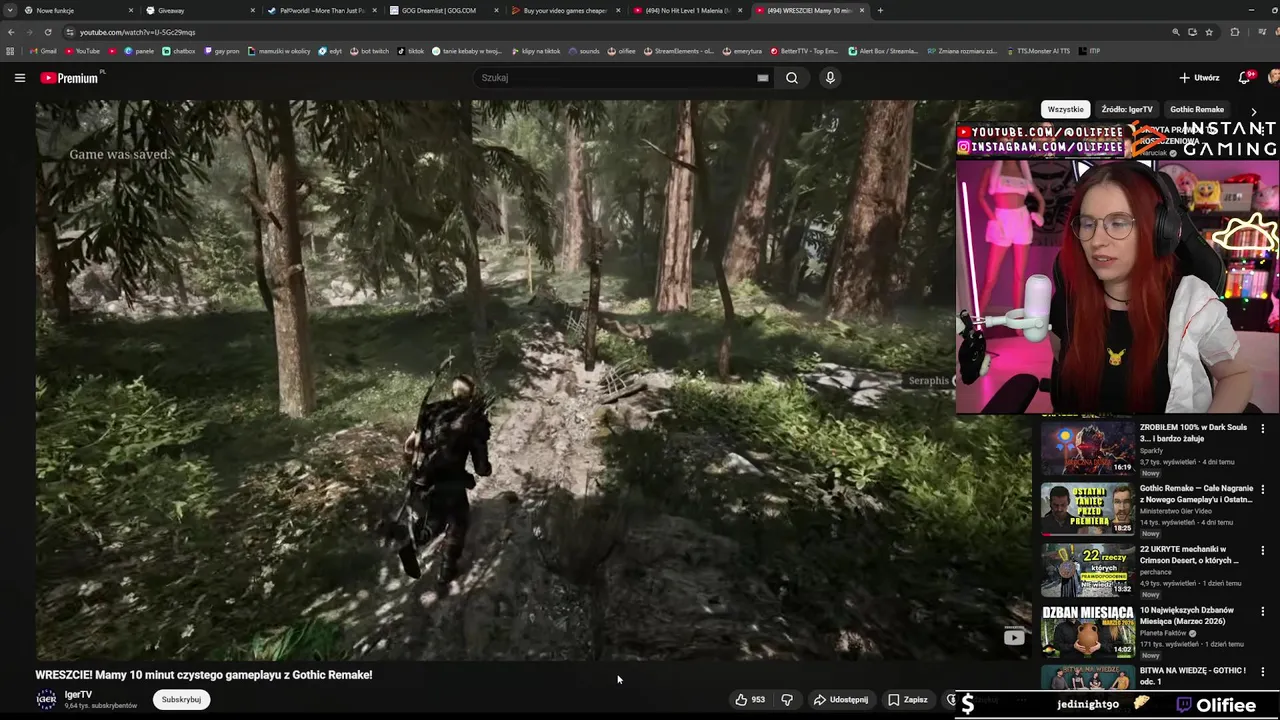Viewport: 1280px width, 720px height.
Task: Select the Wszystkie filter chip
Action: [1065, 109]
